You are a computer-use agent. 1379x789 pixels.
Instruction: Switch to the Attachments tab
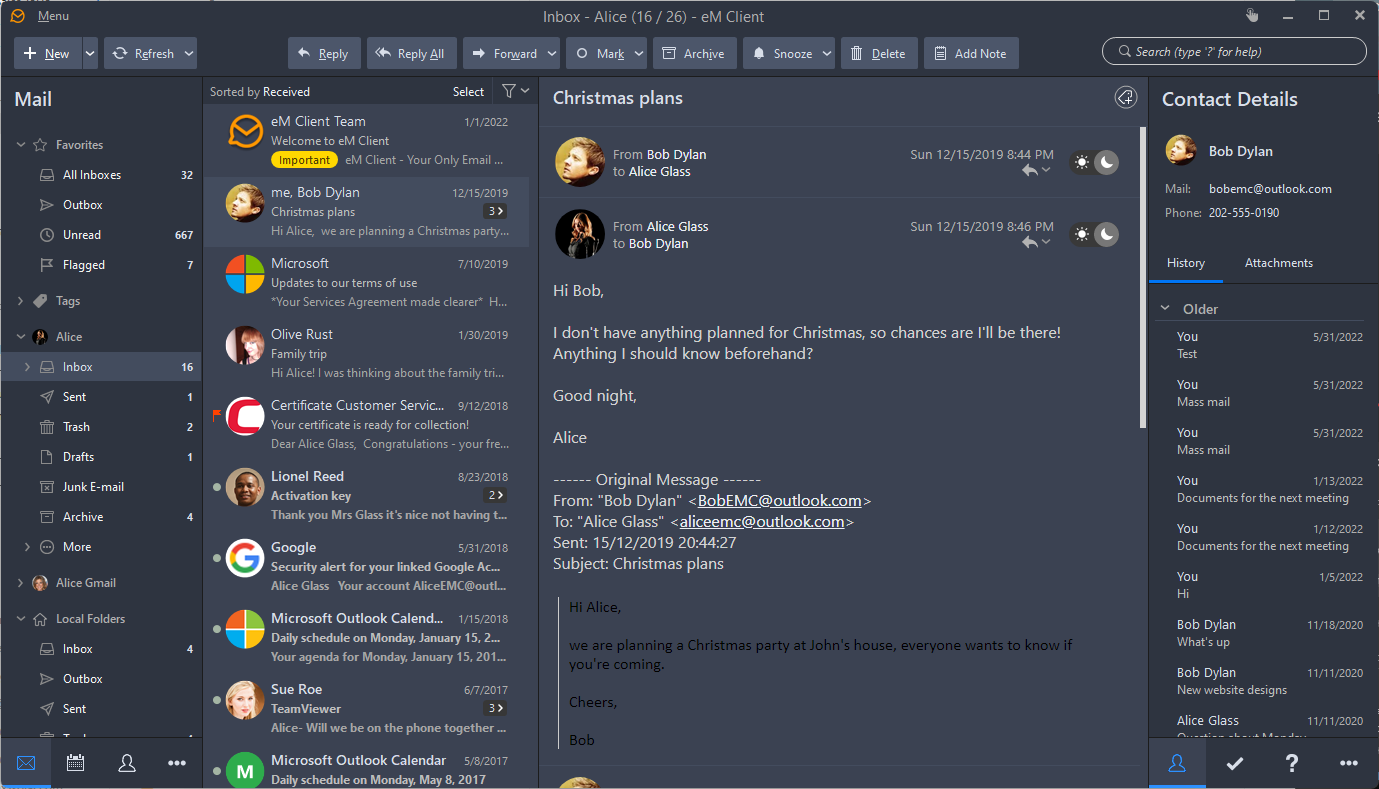(x=1278, y=263)
